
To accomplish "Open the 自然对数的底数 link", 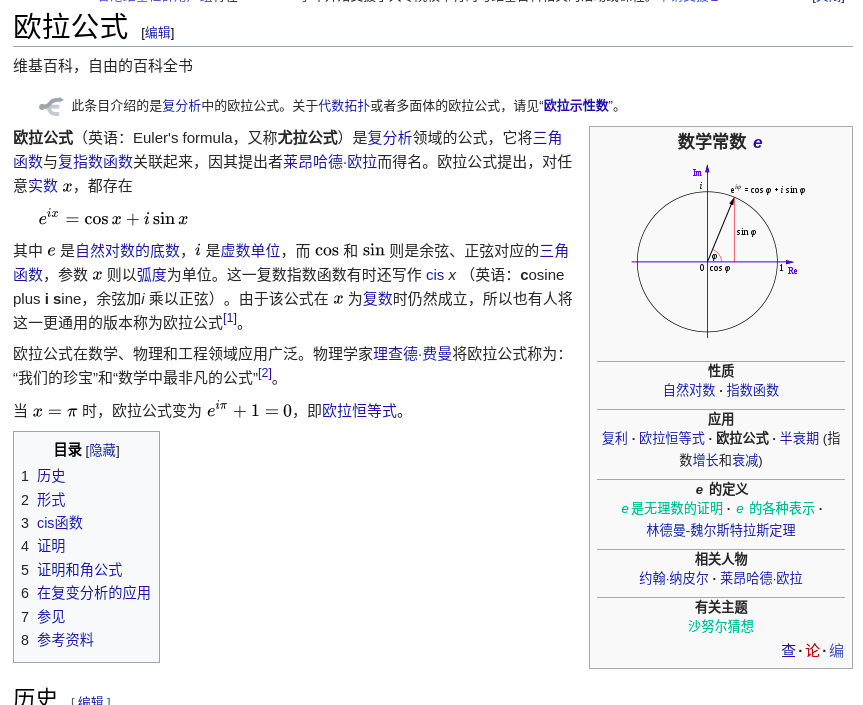I will tap(128, 251).
